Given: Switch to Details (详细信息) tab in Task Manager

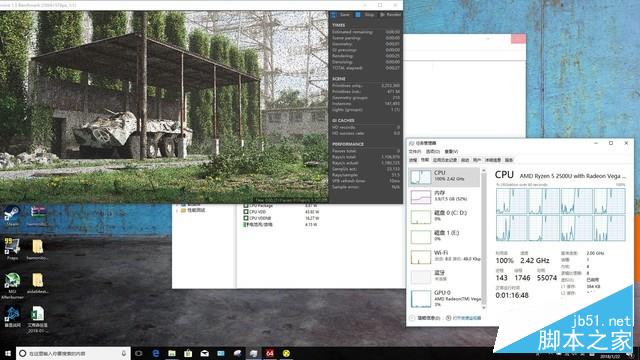Looking at the screenshot, I should click(493, 160).
